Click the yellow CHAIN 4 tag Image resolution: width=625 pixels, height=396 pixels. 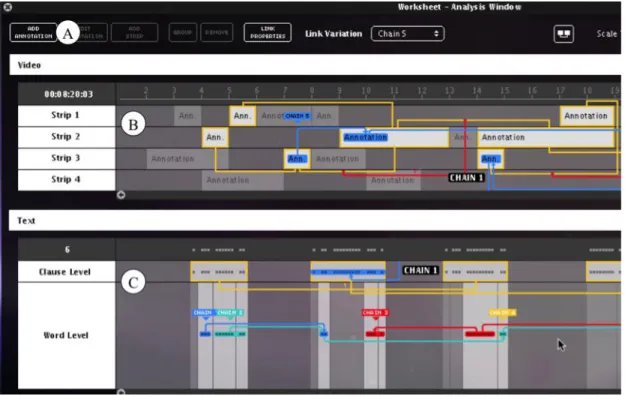point(502,313)
